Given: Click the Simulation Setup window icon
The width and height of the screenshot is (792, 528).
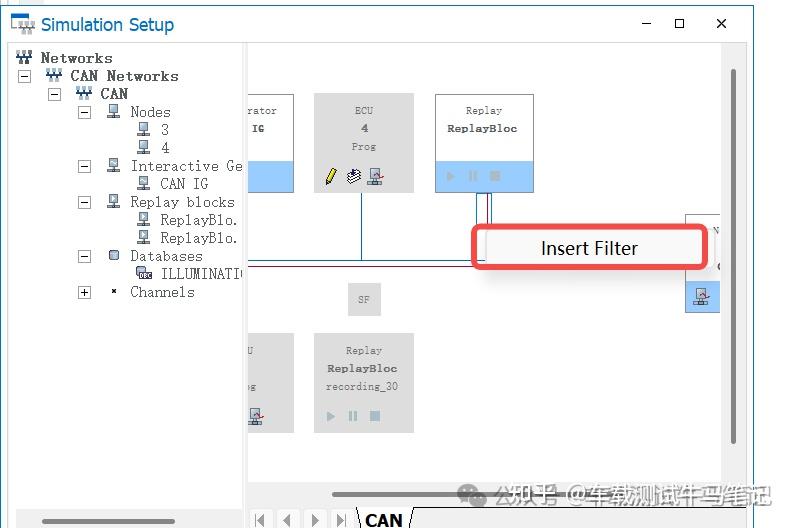Looking at the screenshot, I should click(x=23, y=23).
